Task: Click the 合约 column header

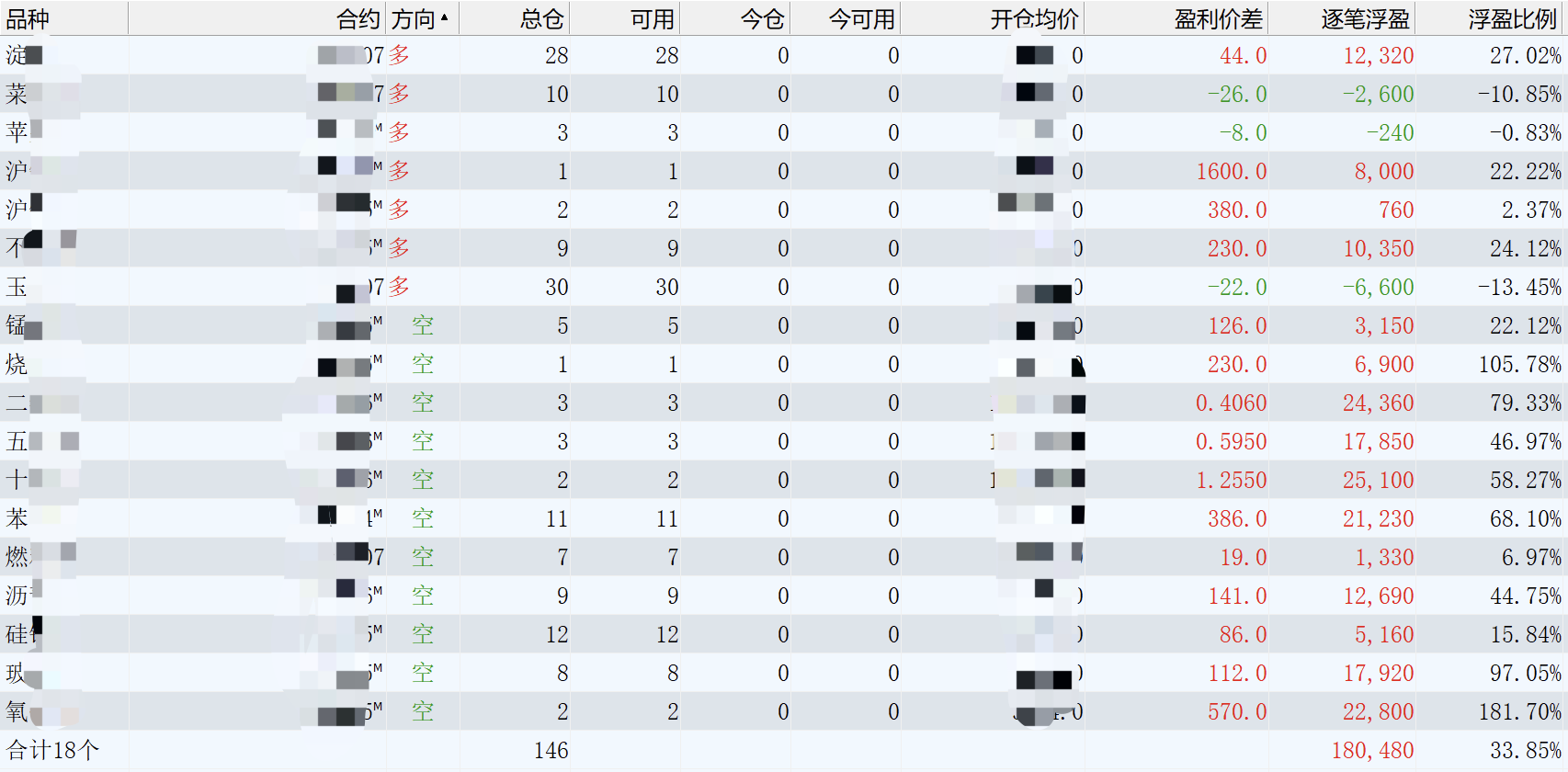Action: point(358,18)
